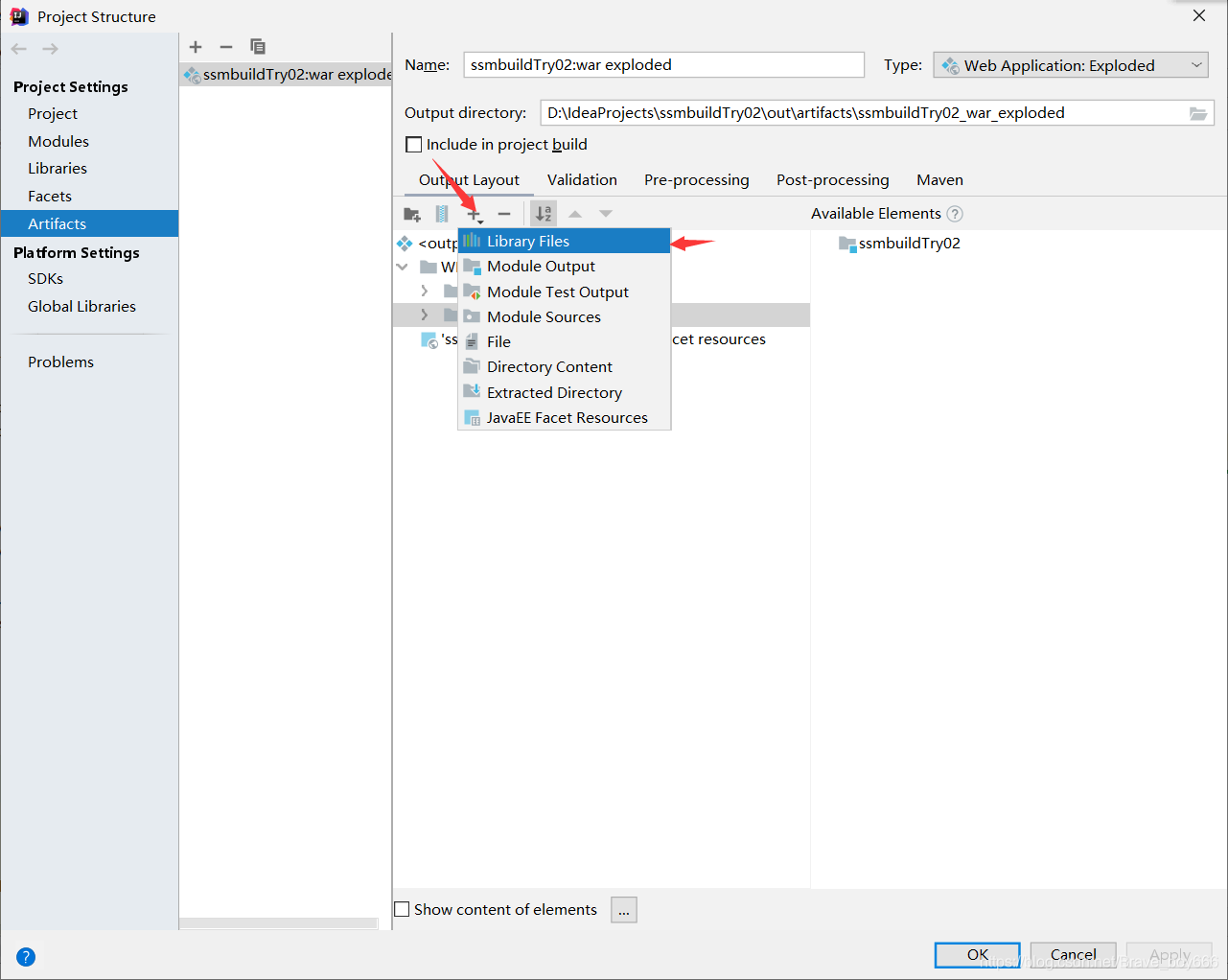This screenshot has width=1228, height=980.
Task: Copy the selected artifact
Action: [x=258, y=47]
